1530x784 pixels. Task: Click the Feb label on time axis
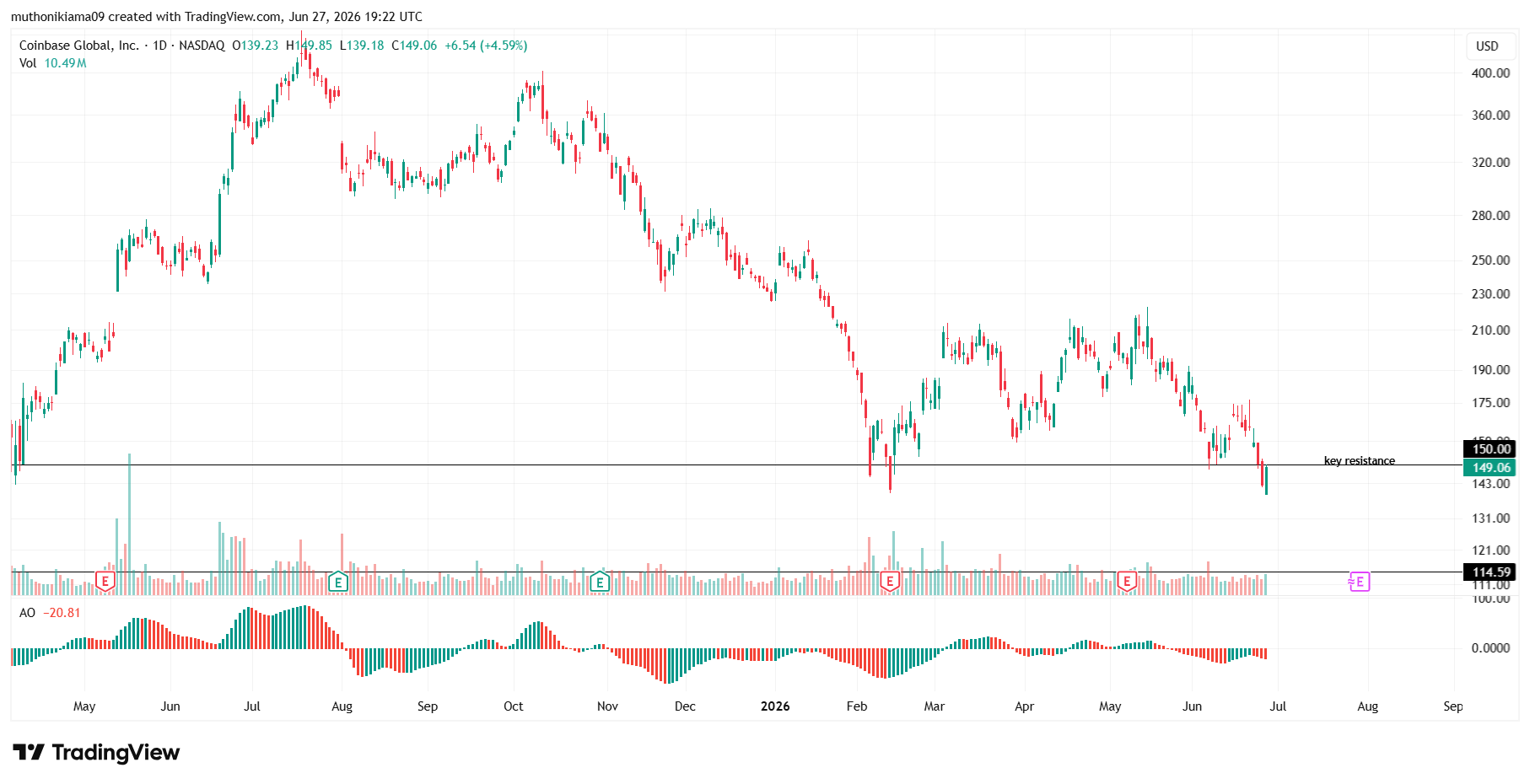point(857,706)
